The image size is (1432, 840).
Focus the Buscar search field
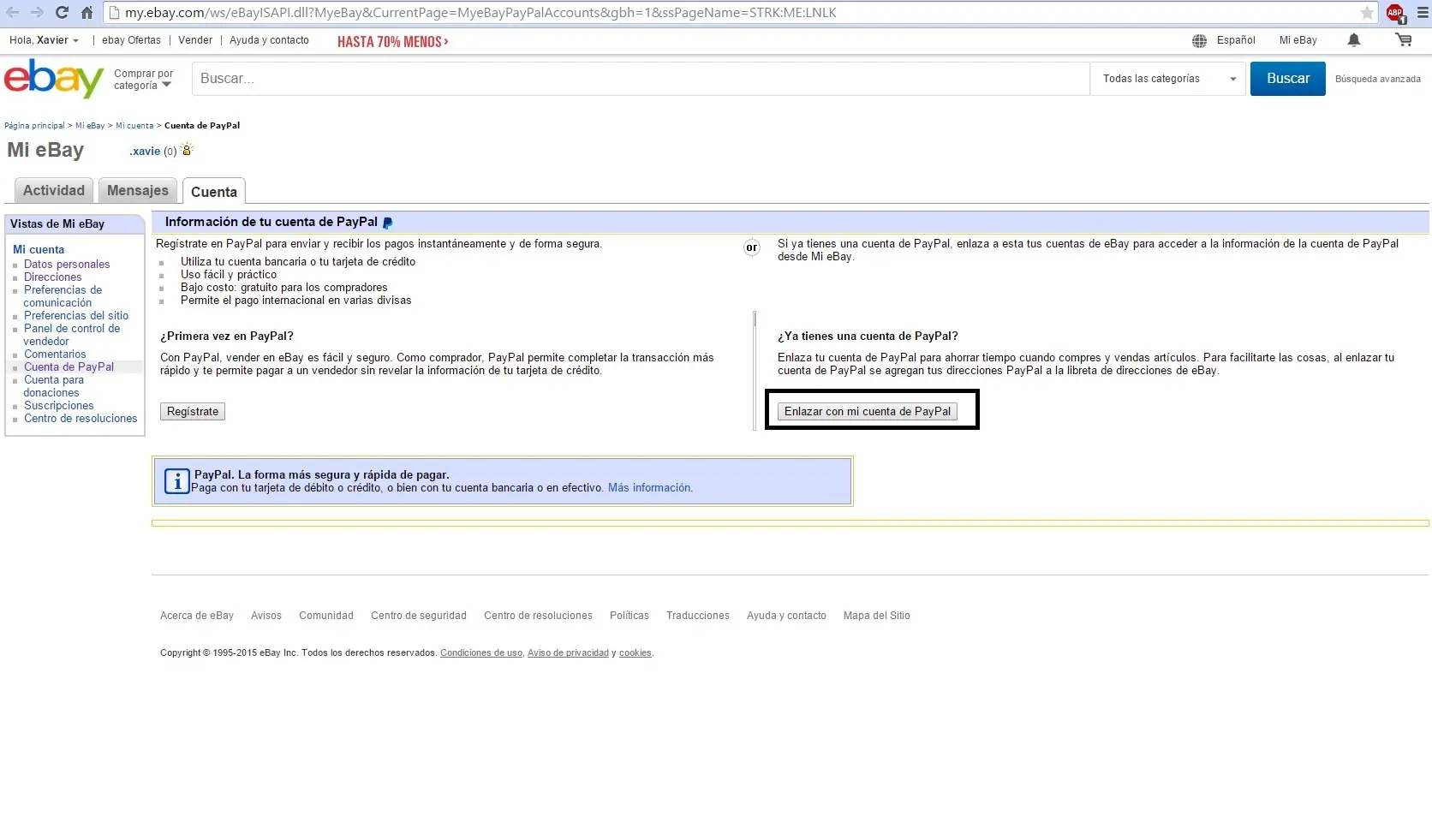coord(641,79)
